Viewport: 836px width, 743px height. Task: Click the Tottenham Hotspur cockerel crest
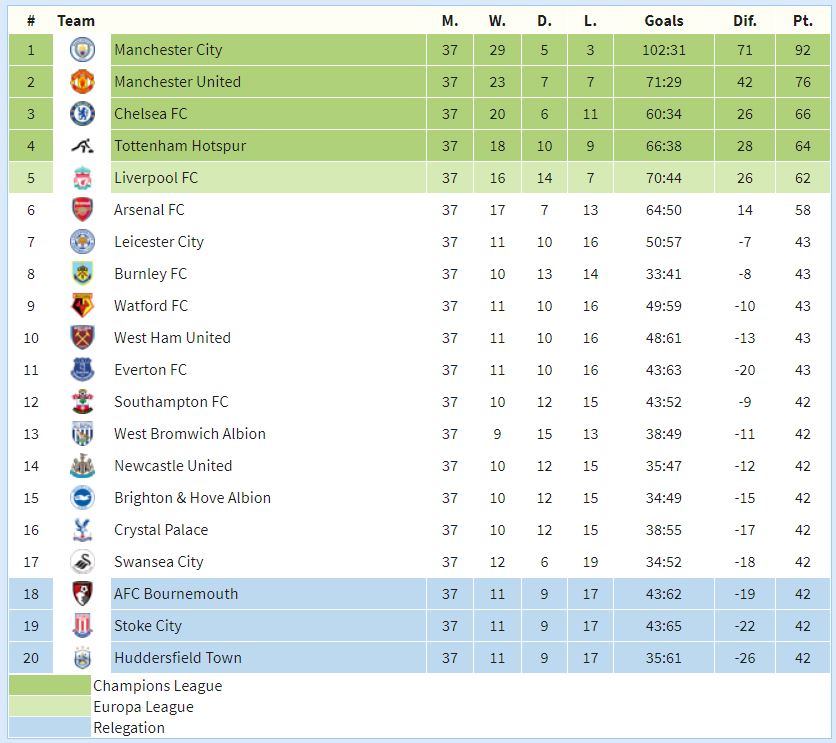pos(83,146)
